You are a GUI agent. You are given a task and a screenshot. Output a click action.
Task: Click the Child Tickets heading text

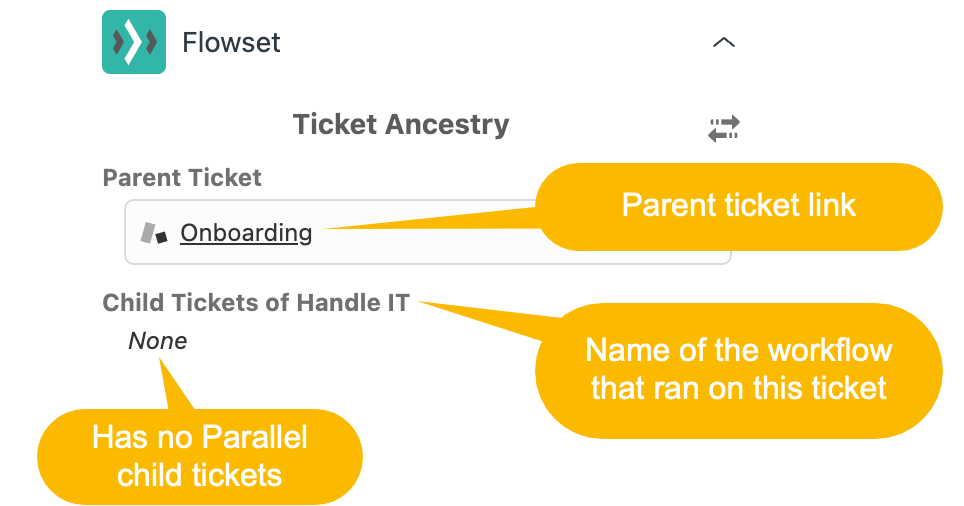click(x=256, y=302)
